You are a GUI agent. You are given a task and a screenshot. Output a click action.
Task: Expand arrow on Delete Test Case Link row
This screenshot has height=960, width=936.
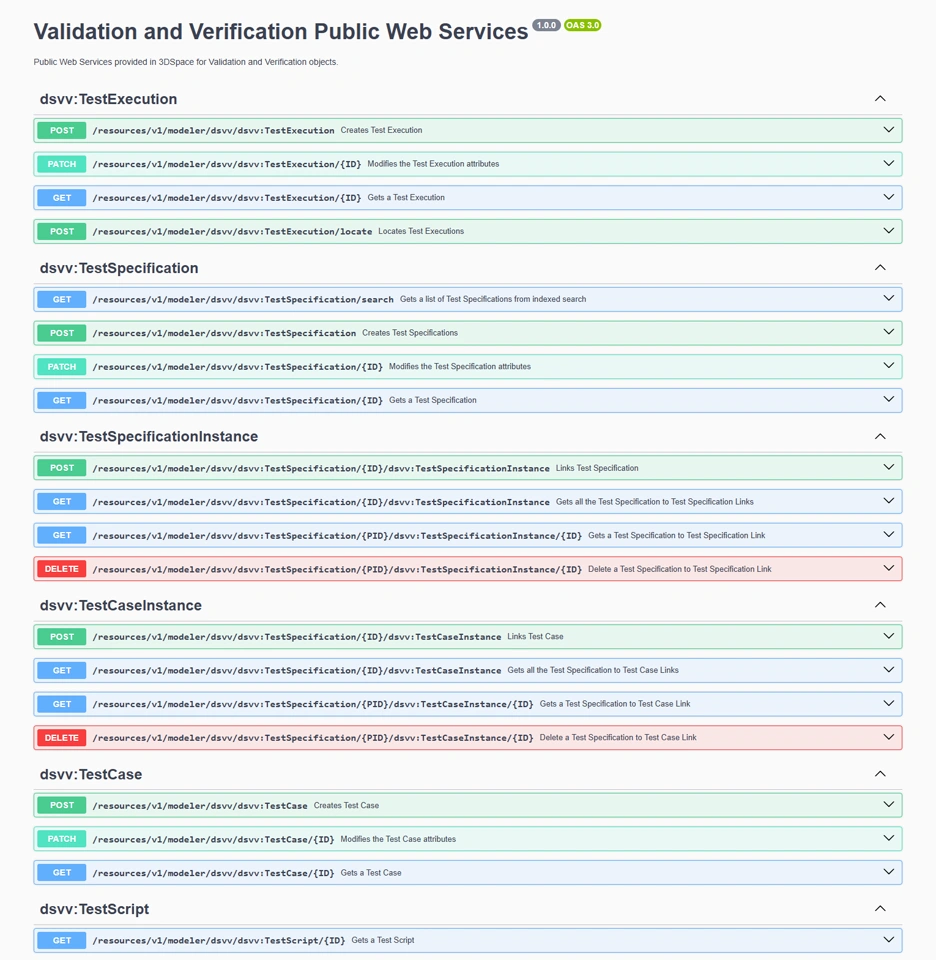click(888, 737)
